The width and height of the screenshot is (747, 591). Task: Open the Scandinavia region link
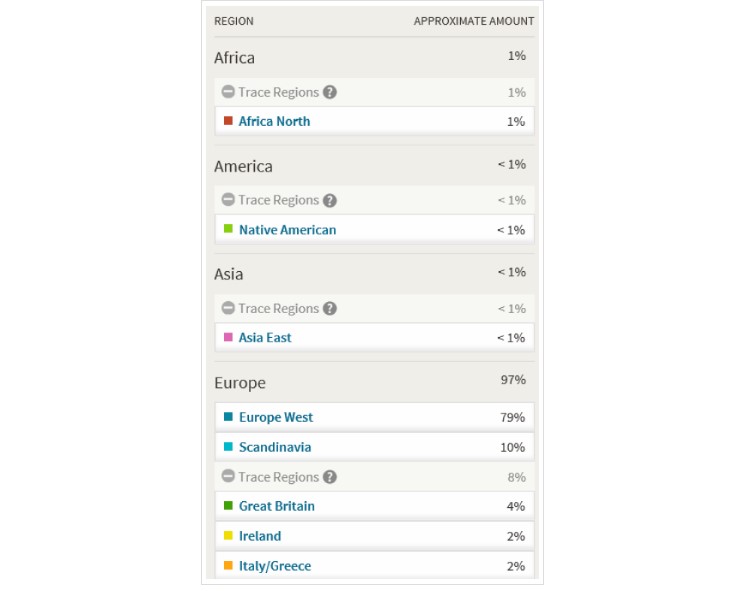point(275,447)
